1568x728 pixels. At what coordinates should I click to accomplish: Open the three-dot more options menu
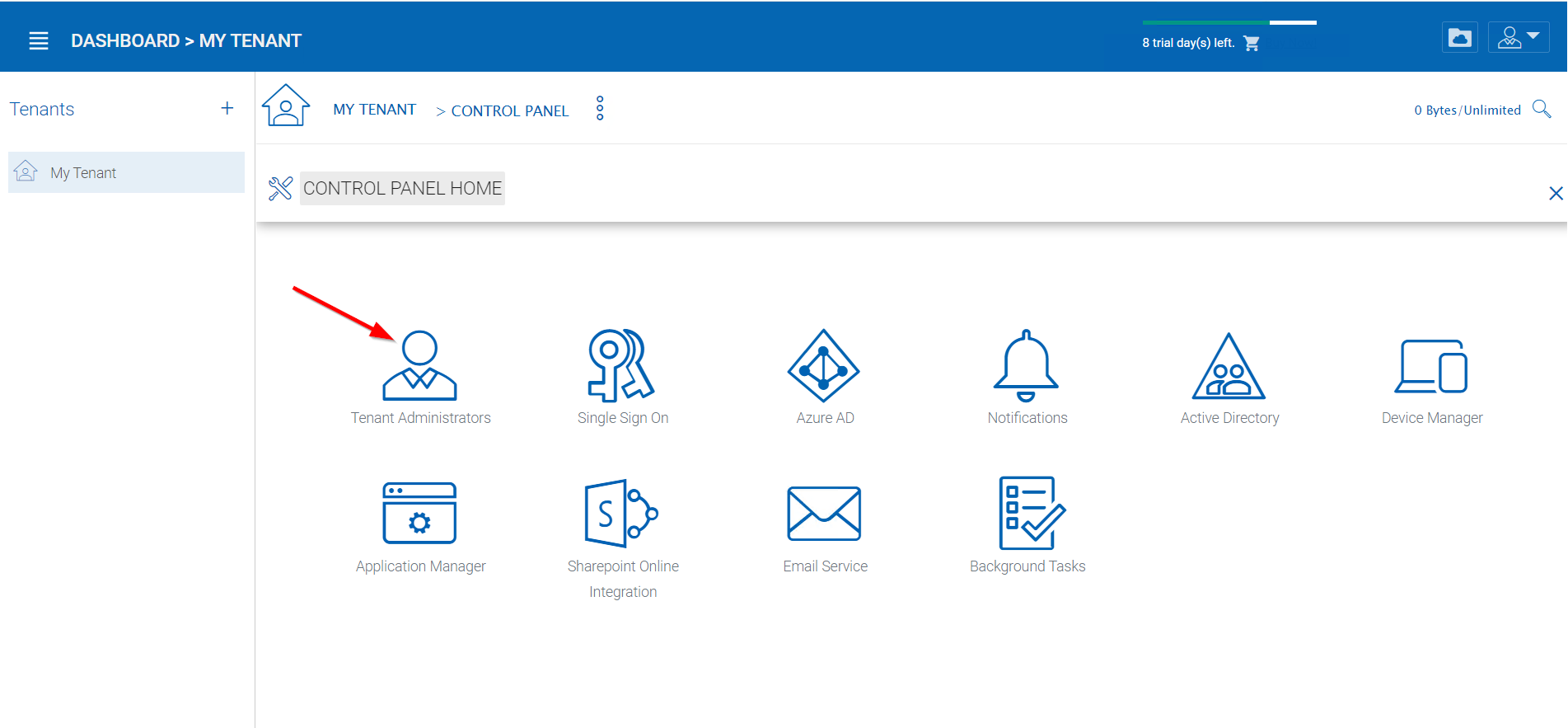600,108
